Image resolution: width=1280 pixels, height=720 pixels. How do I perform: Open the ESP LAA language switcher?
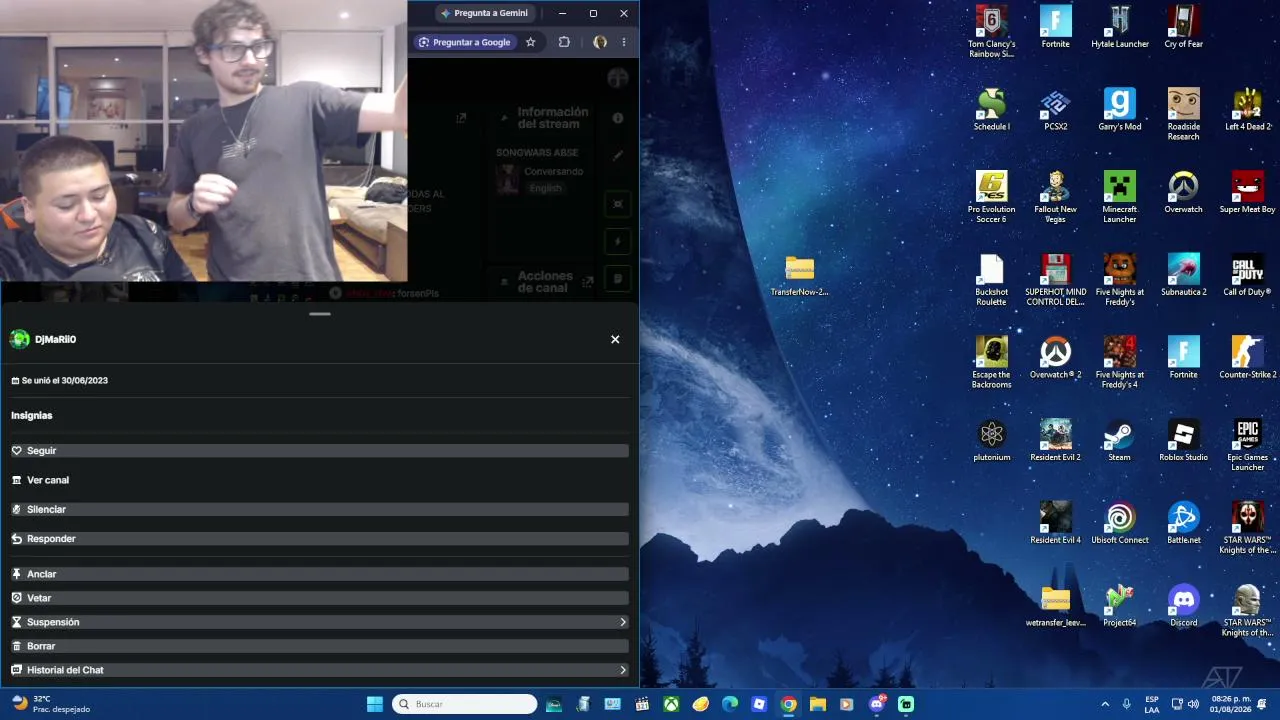1152,704
